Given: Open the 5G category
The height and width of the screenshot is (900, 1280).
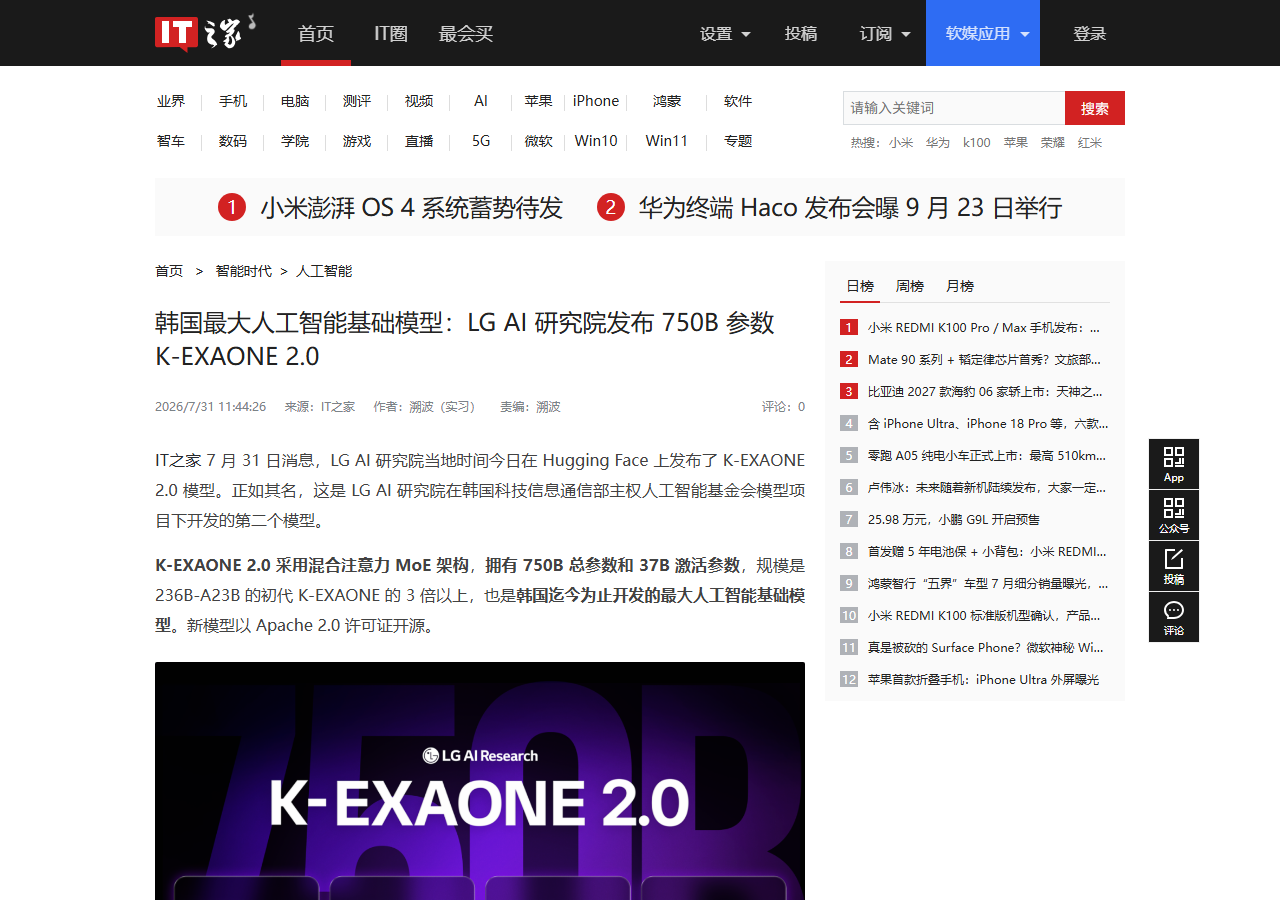Looking at the screenshot, I should pos(481,141).
